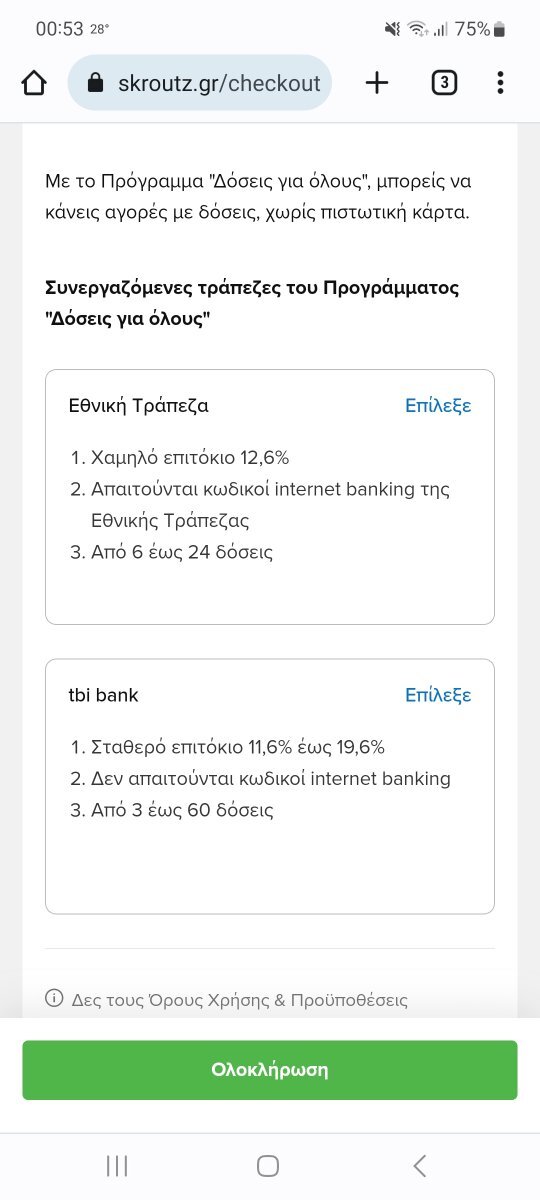Click the green Ολοκλήρωση button
The height and width of the screenshot is (1200, 540).
pos(270,1070)
